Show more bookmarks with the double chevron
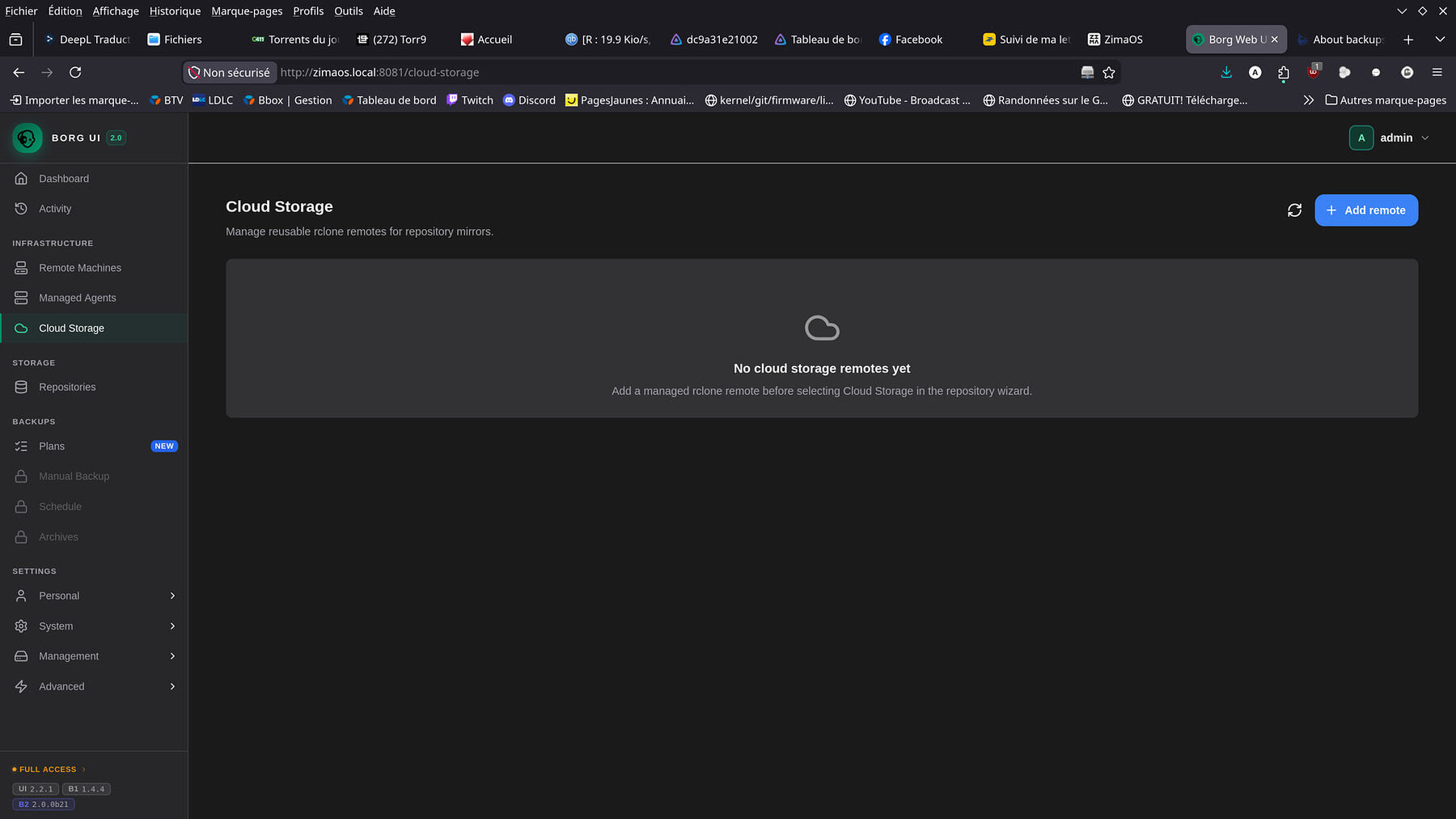This screenshot has width=1456, height=819. [1308, 100]
